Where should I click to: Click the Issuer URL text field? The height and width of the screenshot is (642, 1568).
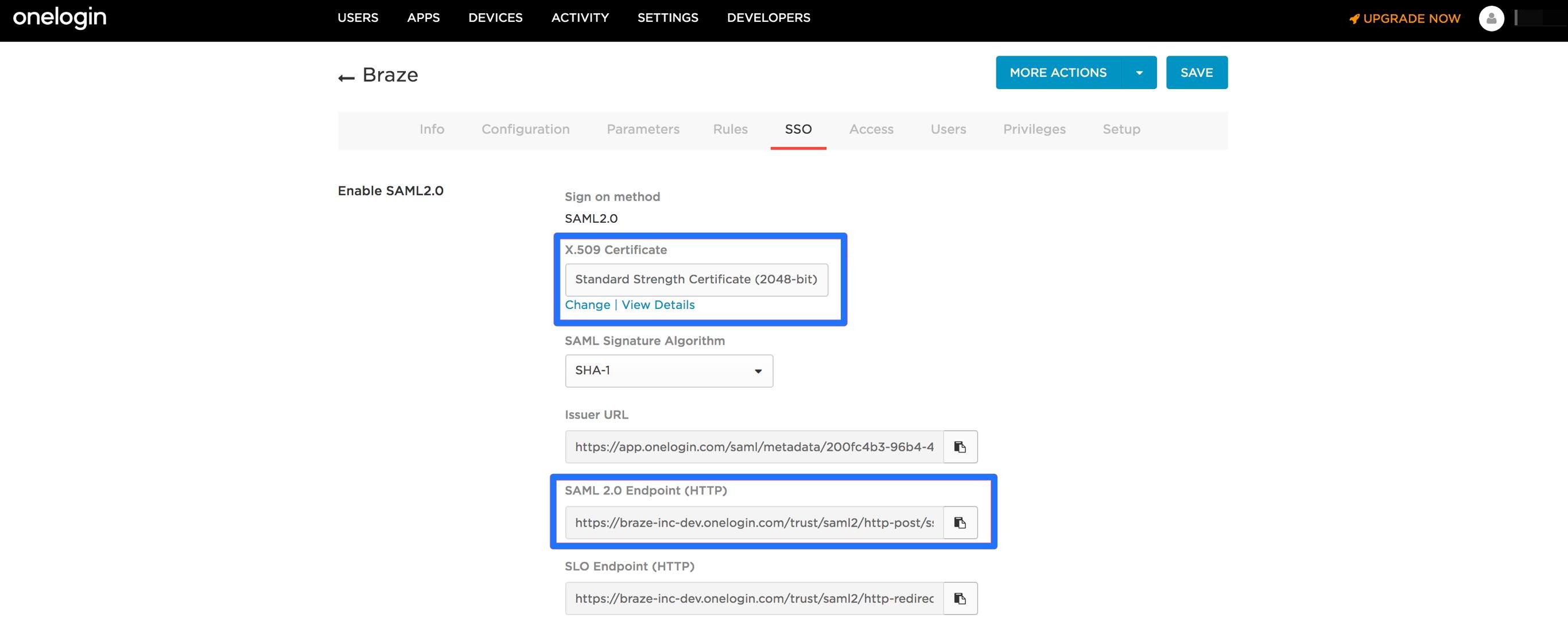754,447
